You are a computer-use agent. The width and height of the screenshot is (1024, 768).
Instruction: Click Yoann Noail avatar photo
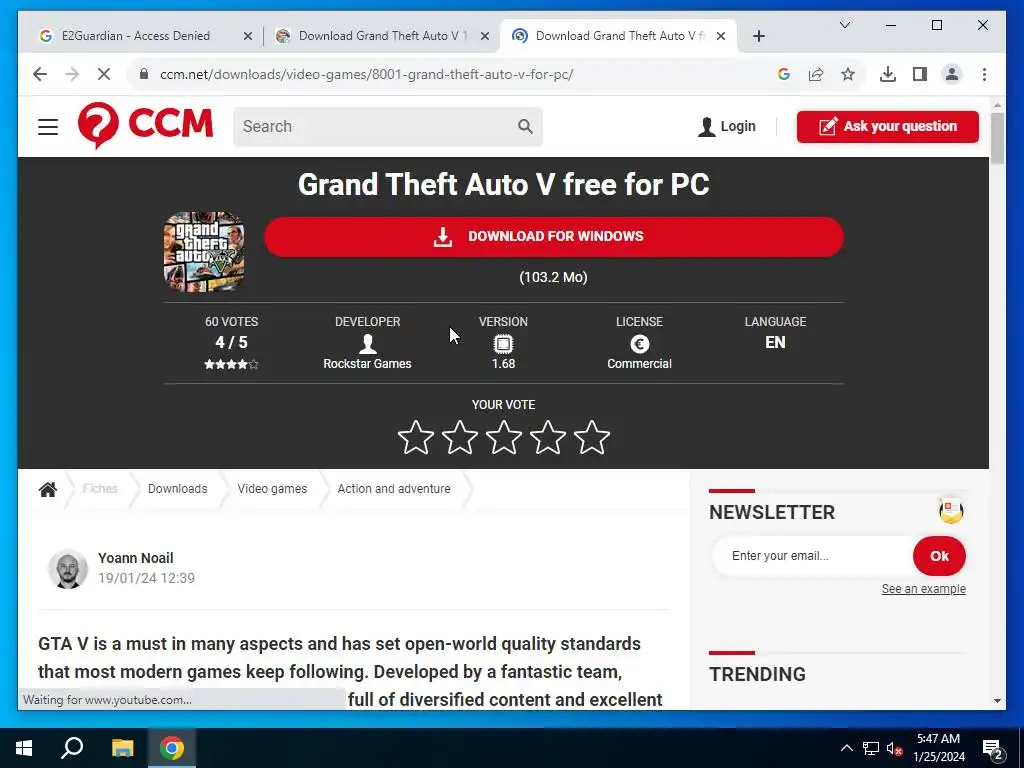68,569
